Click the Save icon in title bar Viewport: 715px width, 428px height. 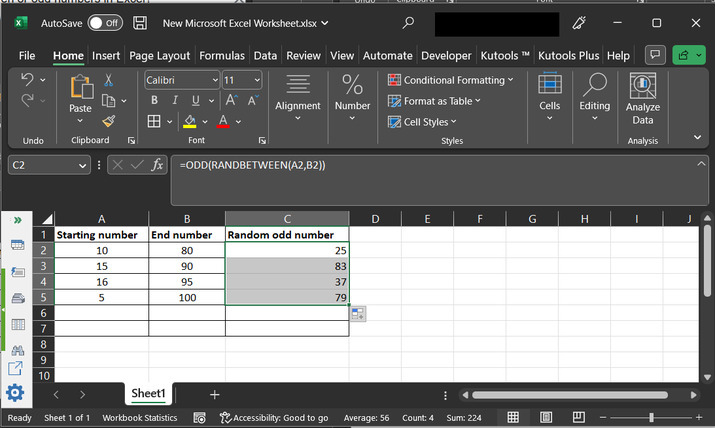pos(141,22)
